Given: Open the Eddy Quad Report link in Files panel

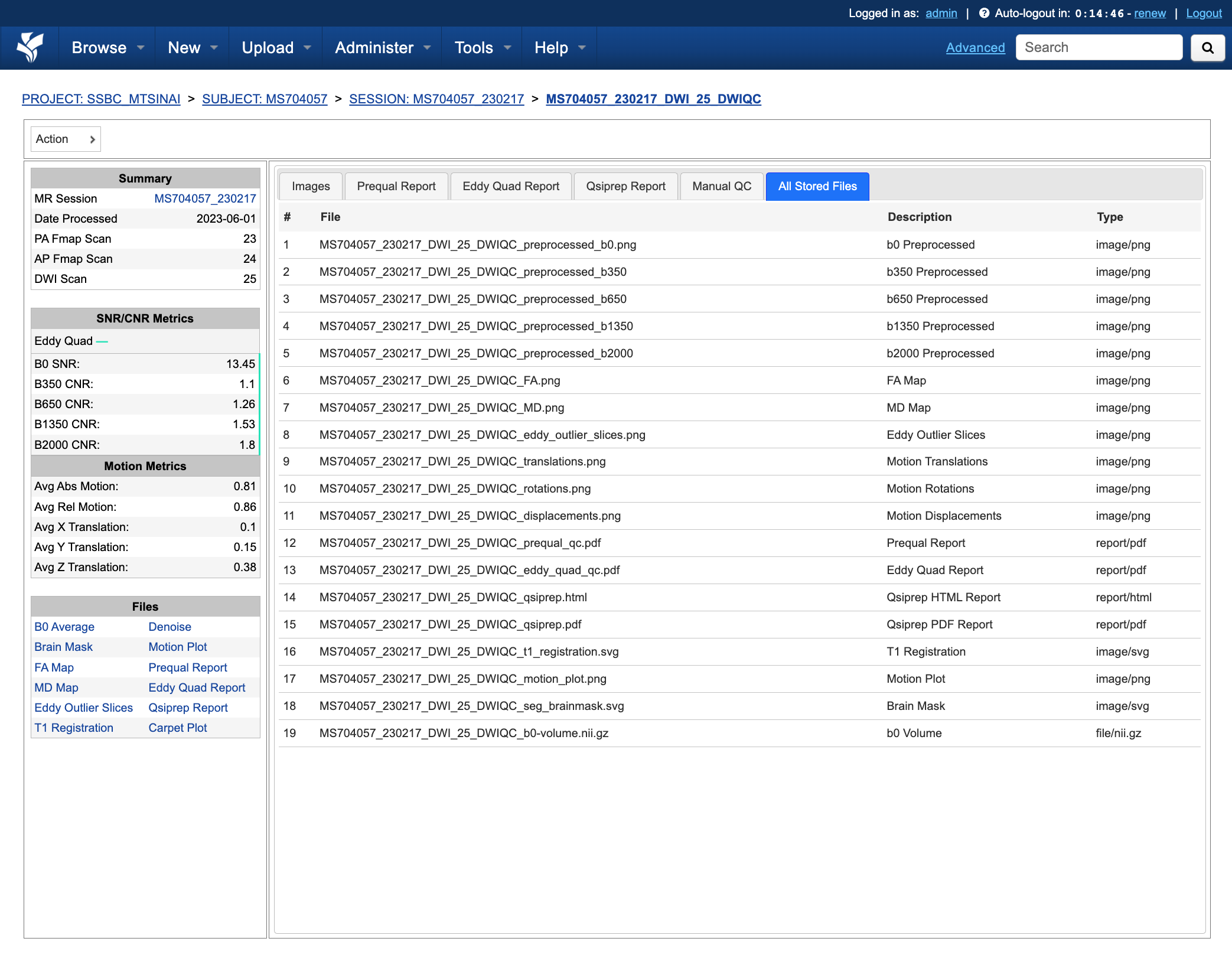Looking at the screenshot, I should coord(197,687).
